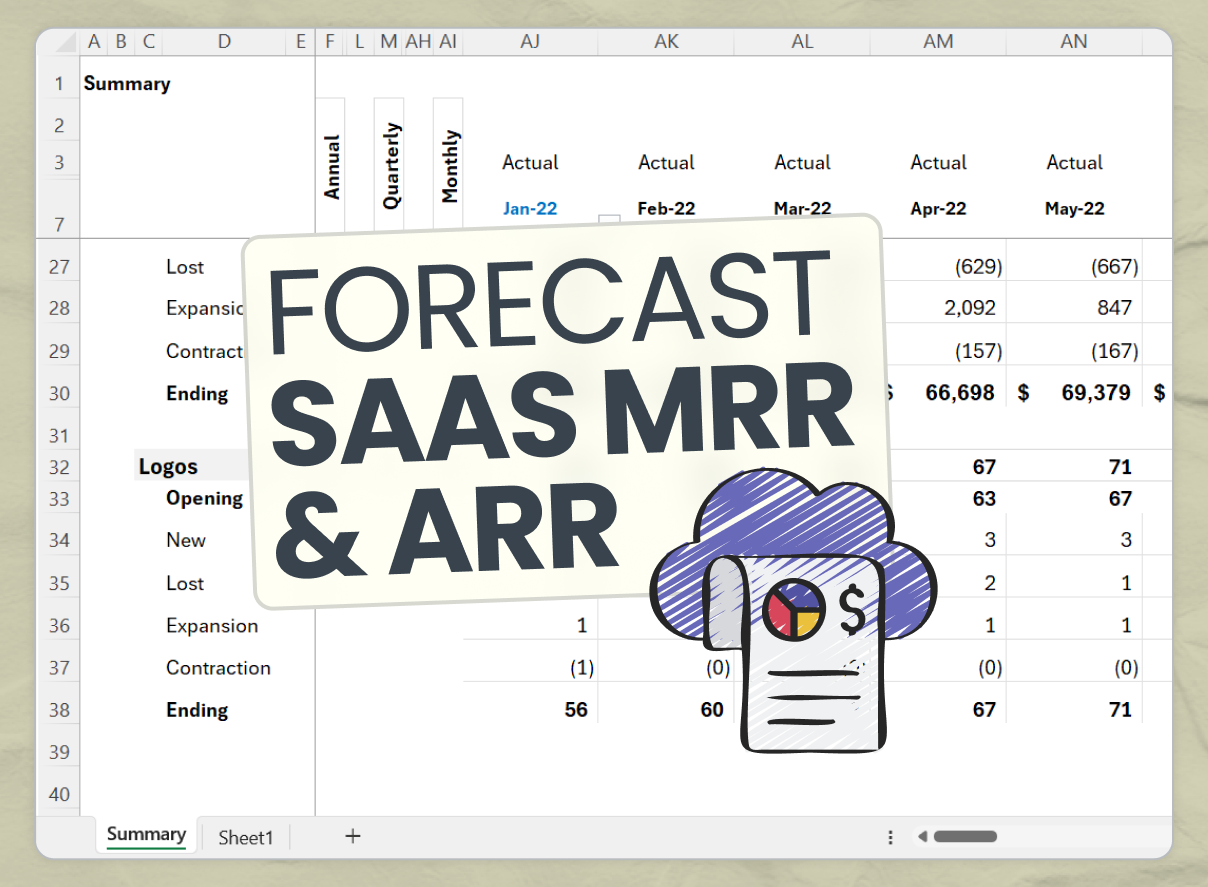Click the sheet navigation ellipsis icon

pyautogui.click(x=890, y=836)
